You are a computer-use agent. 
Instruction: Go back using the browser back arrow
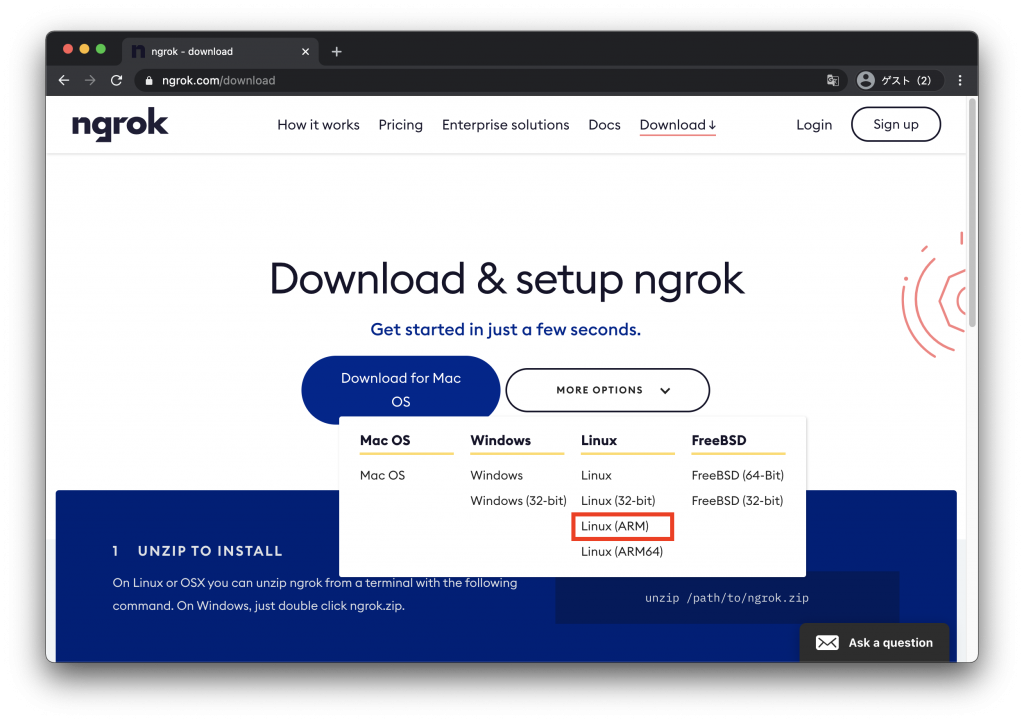(64, 80)
